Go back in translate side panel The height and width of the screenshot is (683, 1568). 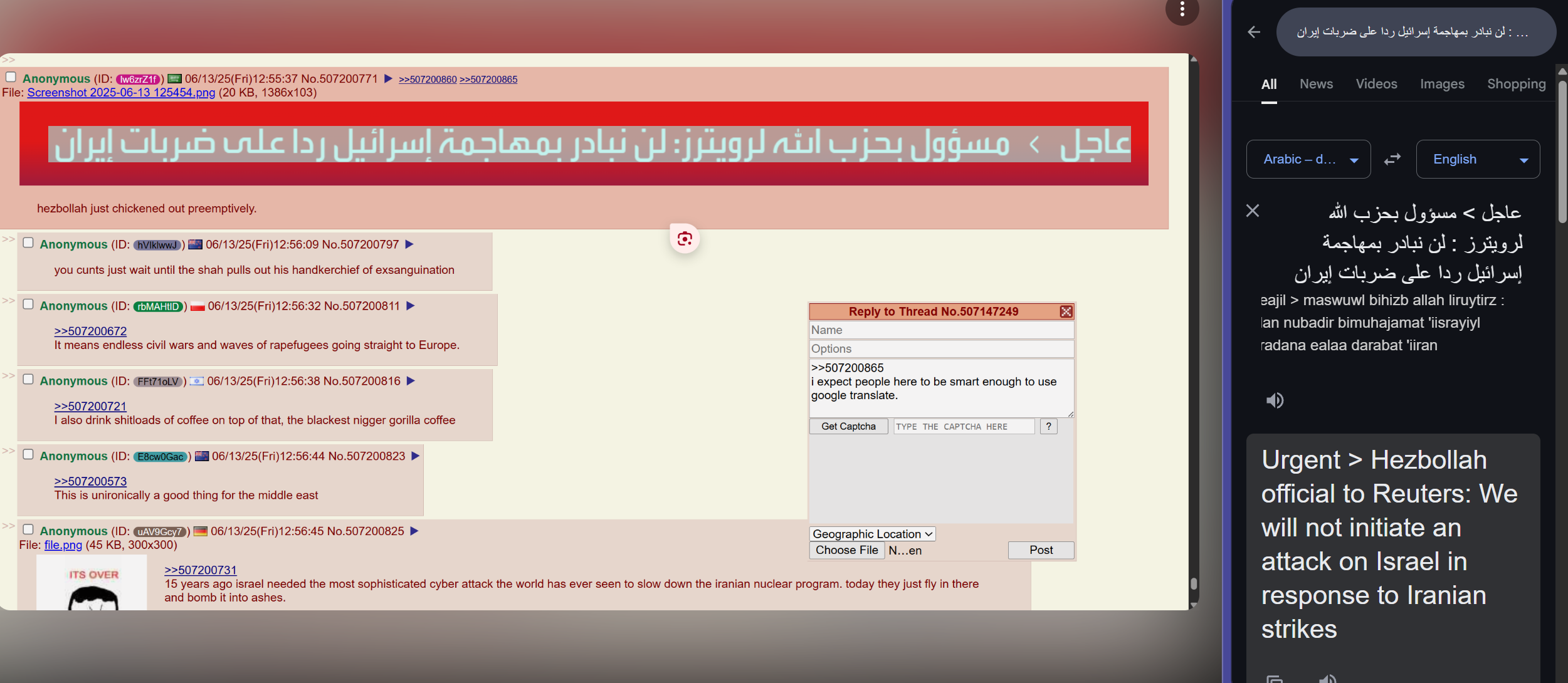pyautogui.click(x=1254, y=32)
